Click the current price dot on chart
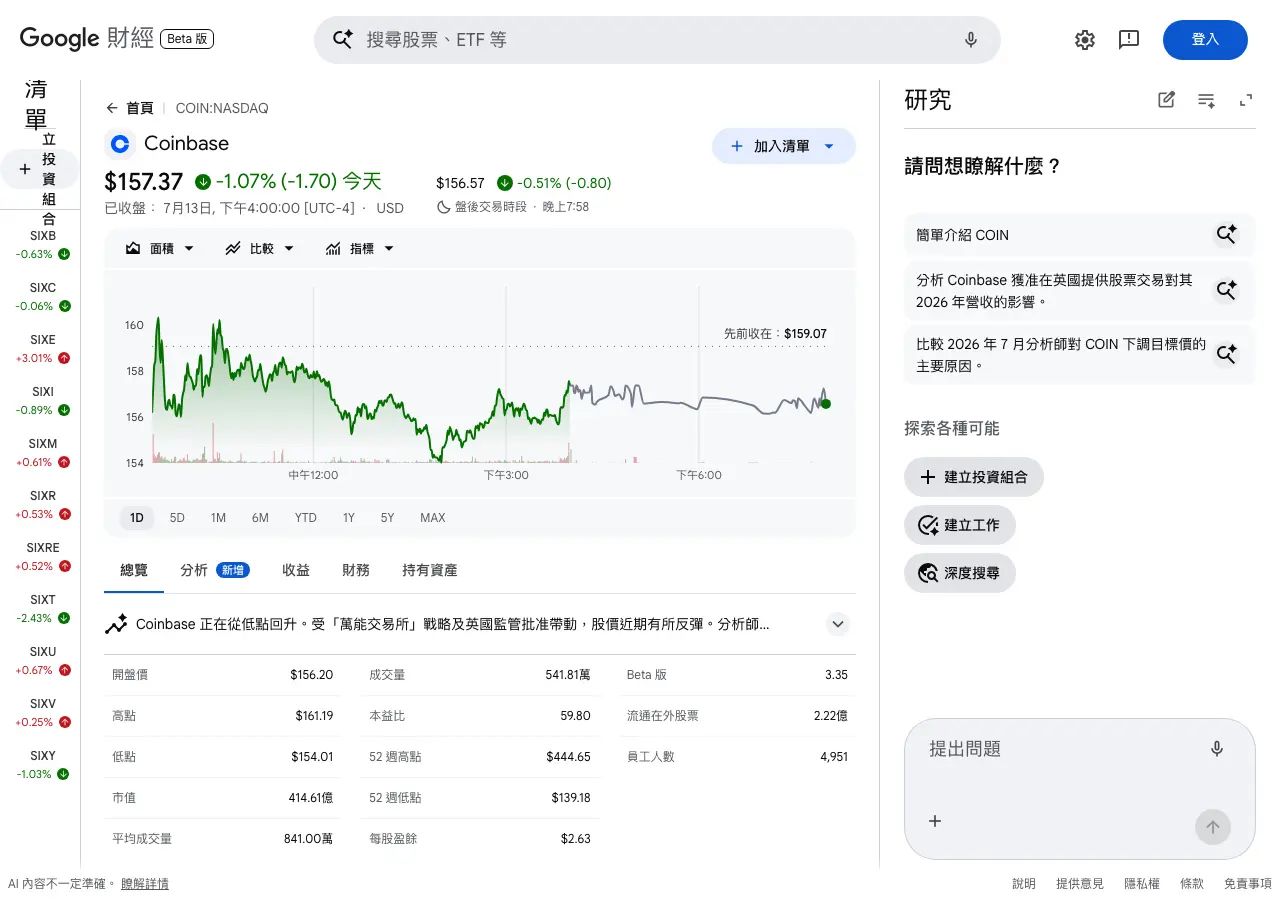This screenshot has width=1280, height=900. pyautogui.click(x=826, y=404)
